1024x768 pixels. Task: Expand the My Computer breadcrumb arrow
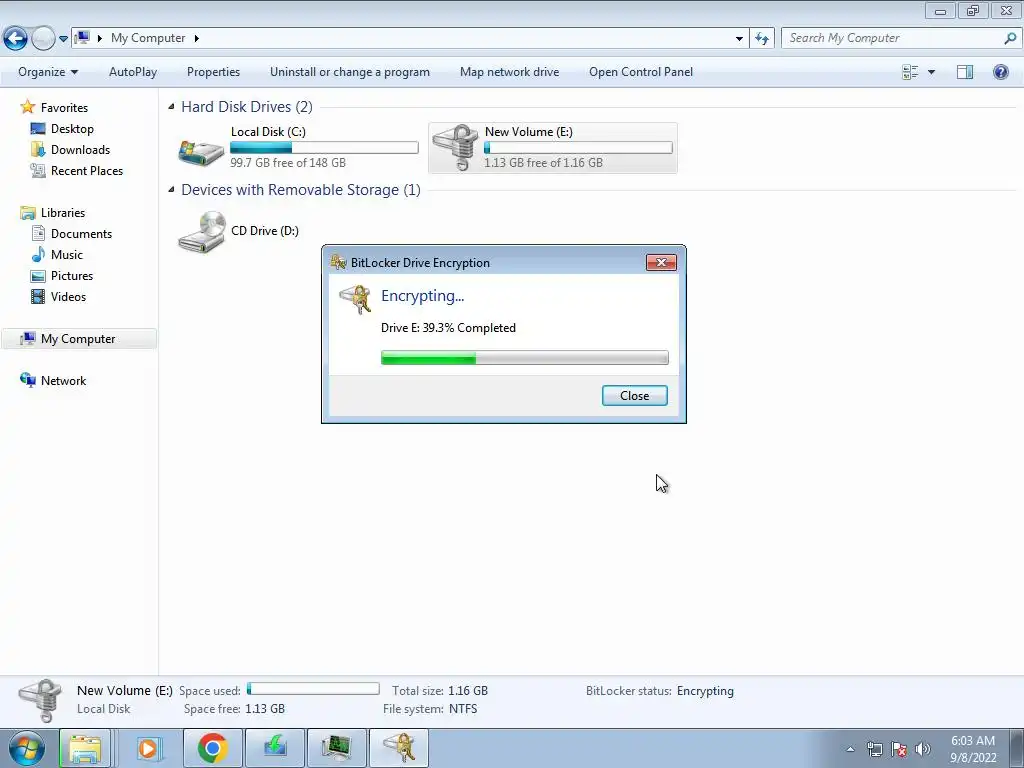tap(196, 38)
